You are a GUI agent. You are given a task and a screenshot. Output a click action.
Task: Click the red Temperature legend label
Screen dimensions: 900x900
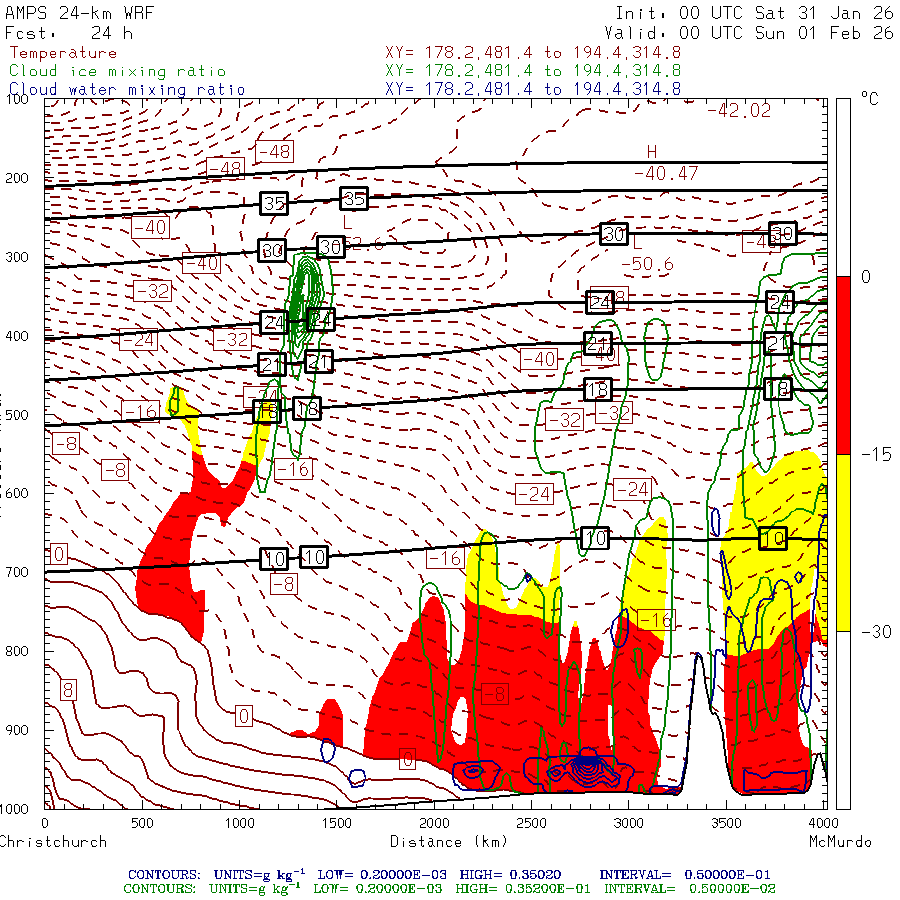63,53
